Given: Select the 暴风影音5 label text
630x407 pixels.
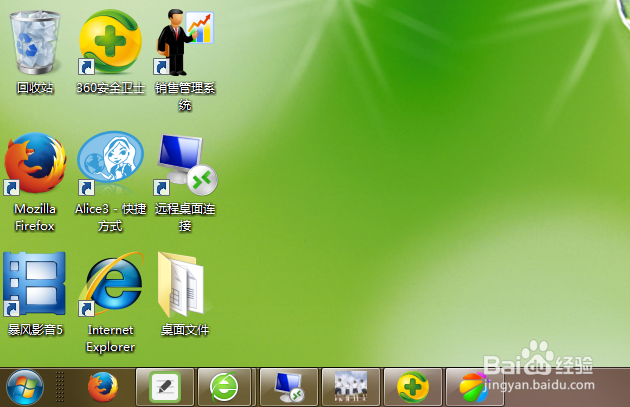Looking at the screenshot, I should coord(35,330).
